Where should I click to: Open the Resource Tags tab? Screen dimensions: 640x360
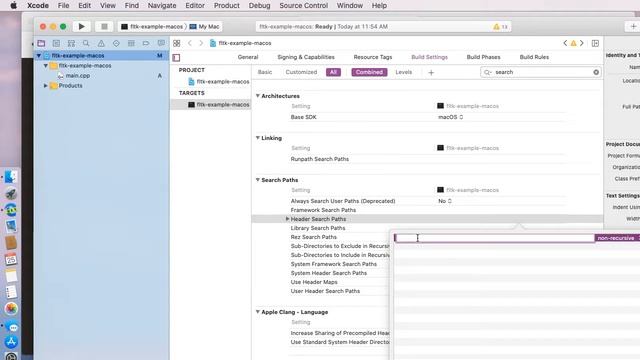tap(373, 57)
